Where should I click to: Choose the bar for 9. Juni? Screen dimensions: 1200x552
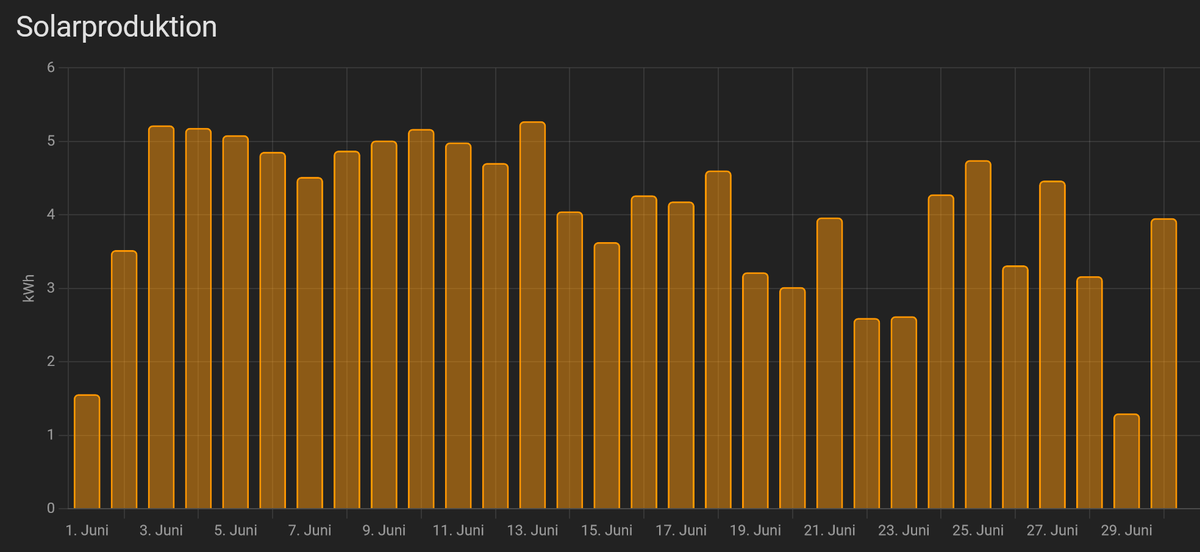click(x=384, y=325)
